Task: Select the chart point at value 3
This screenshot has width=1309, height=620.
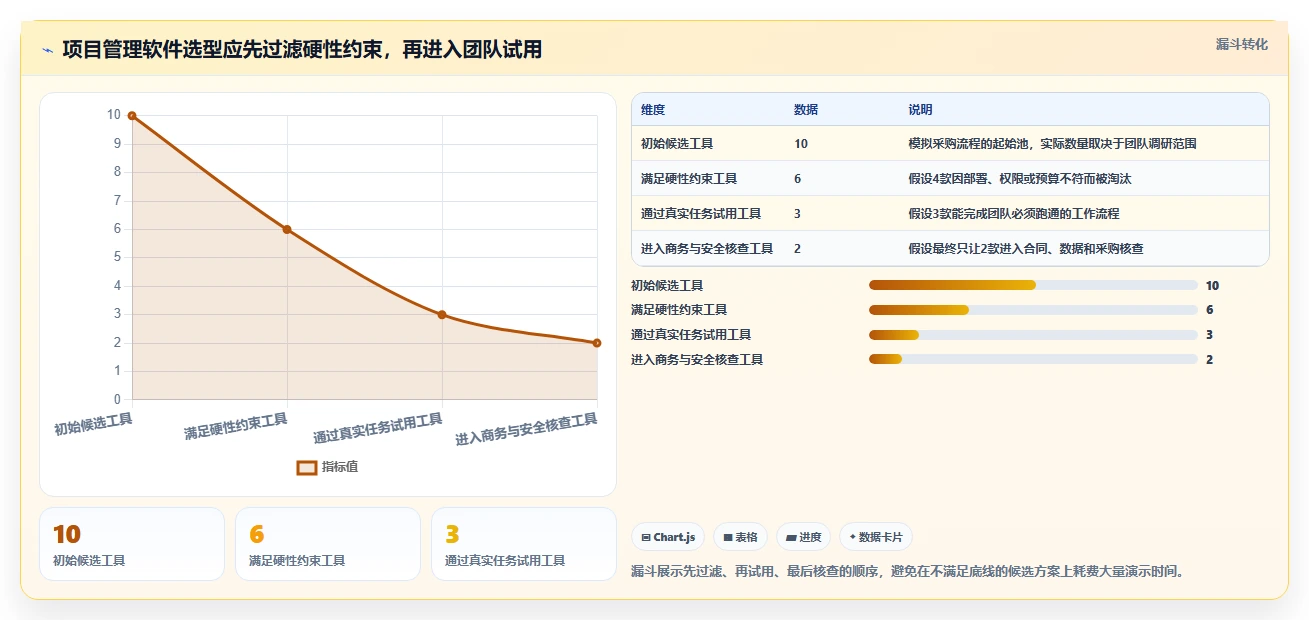Action: click(442, 315)
